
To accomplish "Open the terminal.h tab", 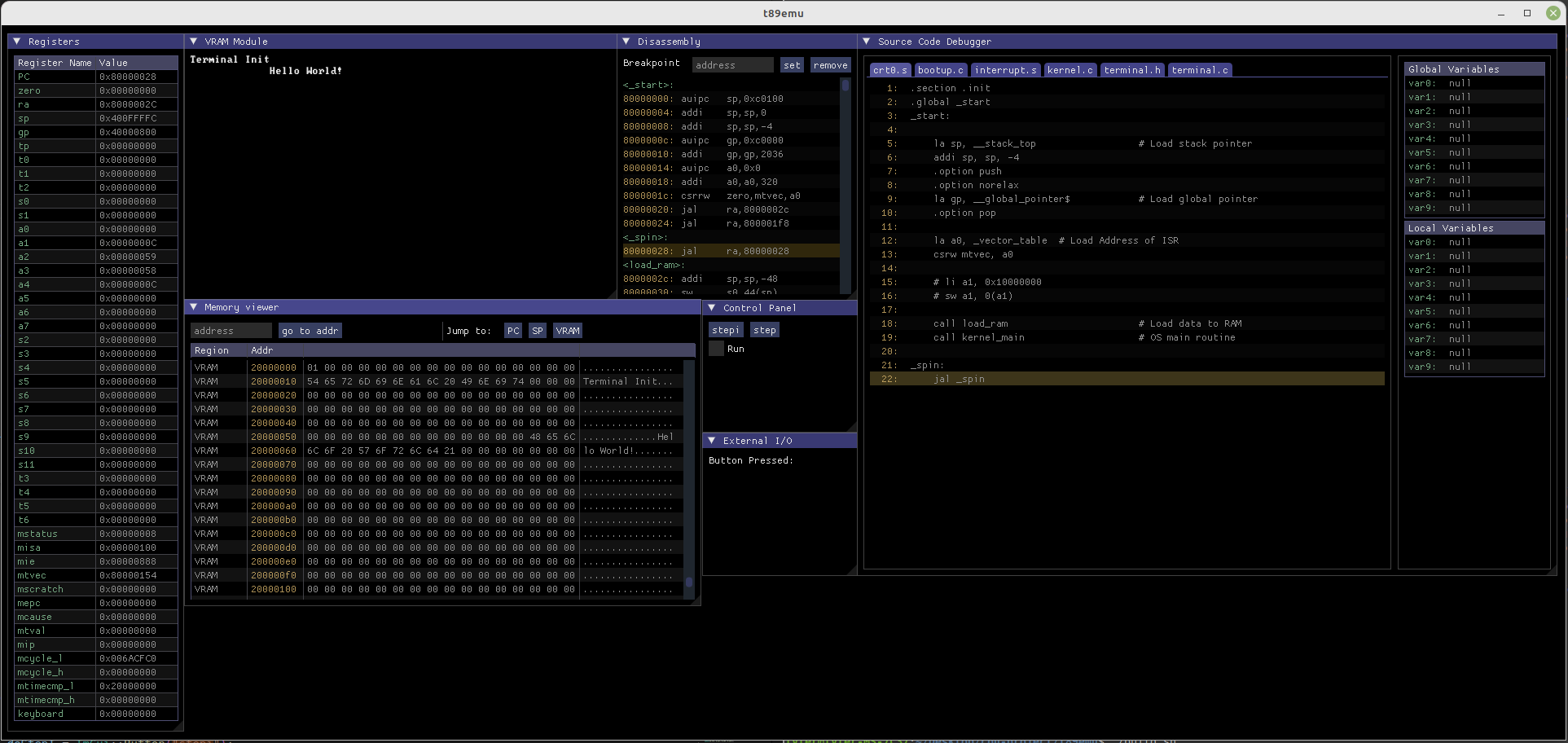I will click(1132, 70).
